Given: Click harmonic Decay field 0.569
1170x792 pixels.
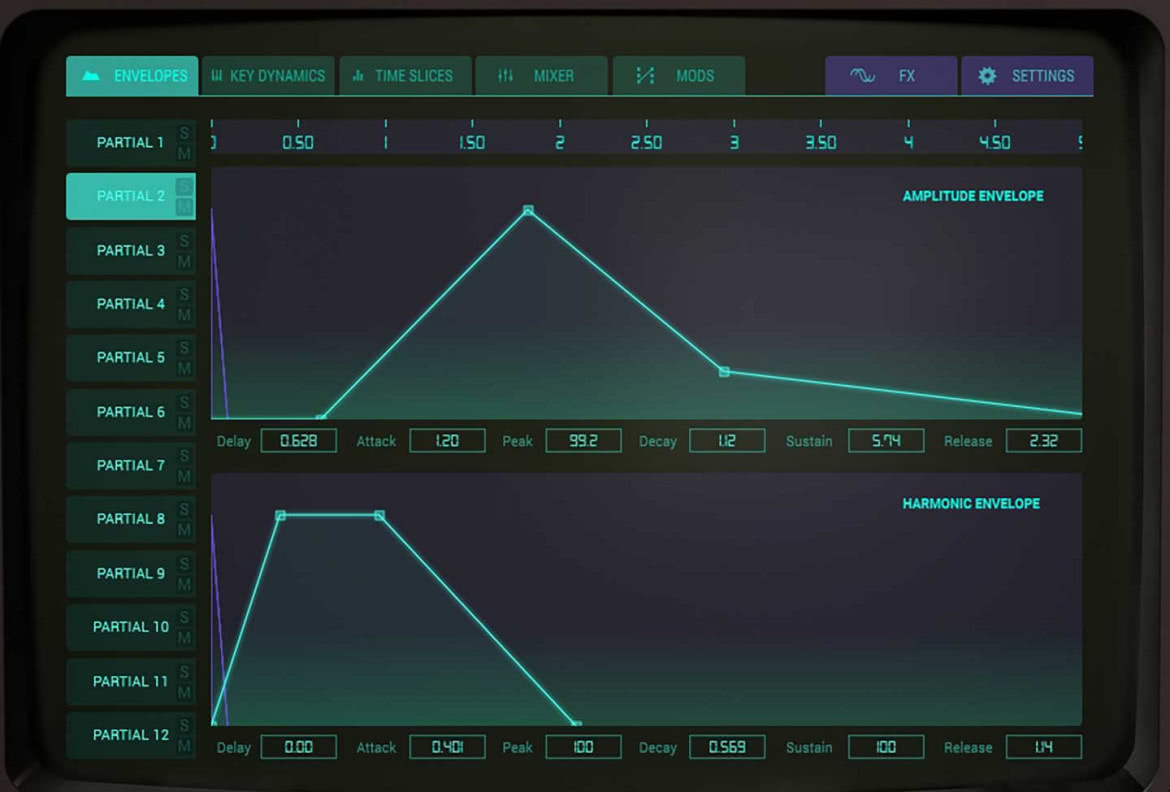Looking at the screenshot, I should coord(727,746).
